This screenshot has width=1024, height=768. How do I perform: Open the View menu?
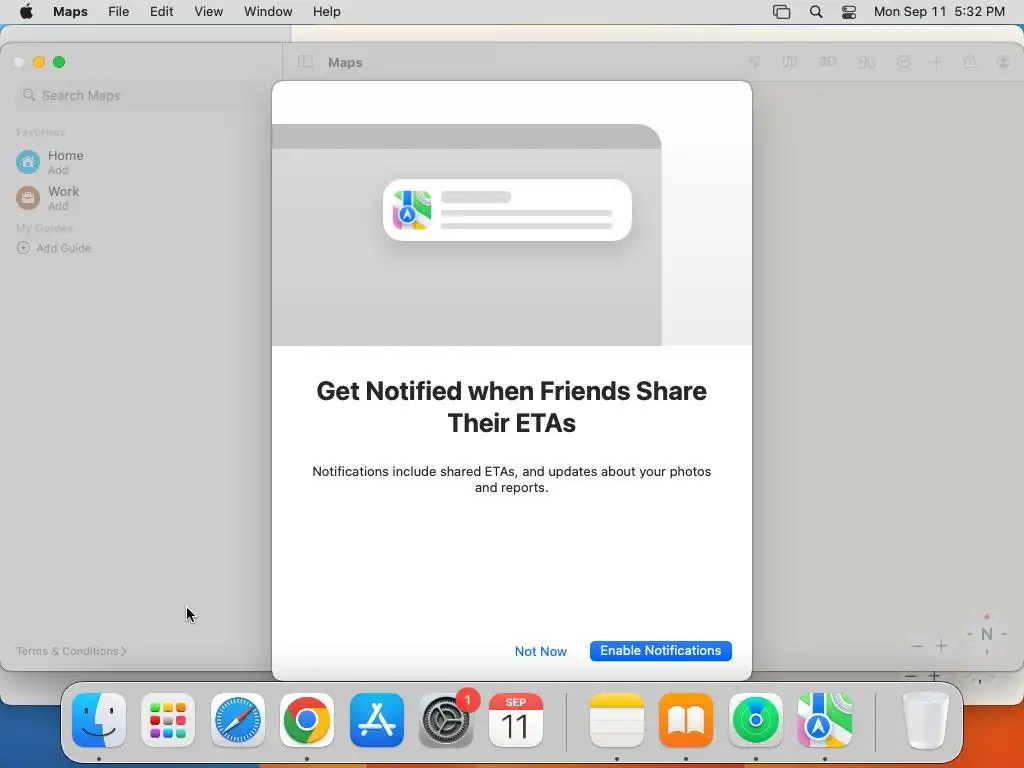[x=208, y=12]
